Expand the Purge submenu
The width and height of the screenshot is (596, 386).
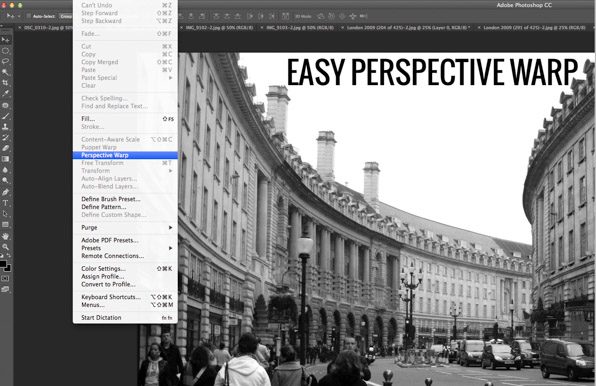(125, 228)
